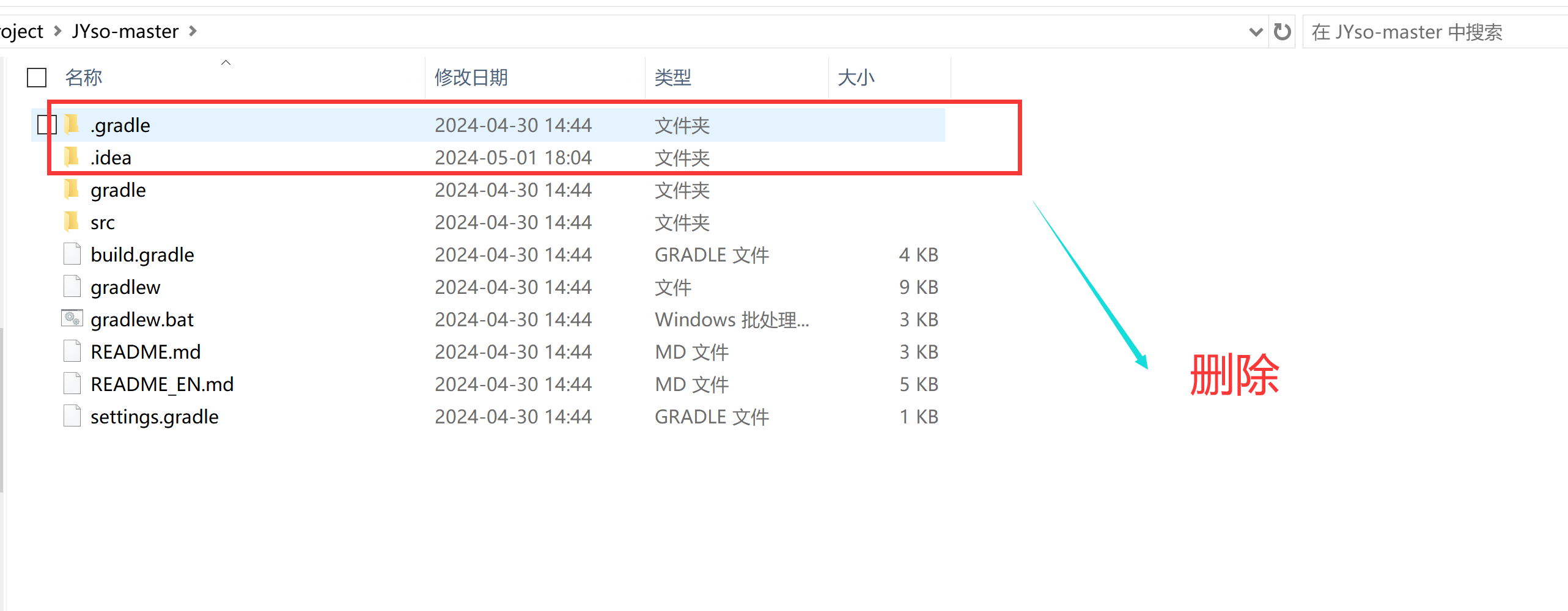Refresh the JYso-master folder view
Viewport: 1568px width, 611px height.
[1282, 31]
